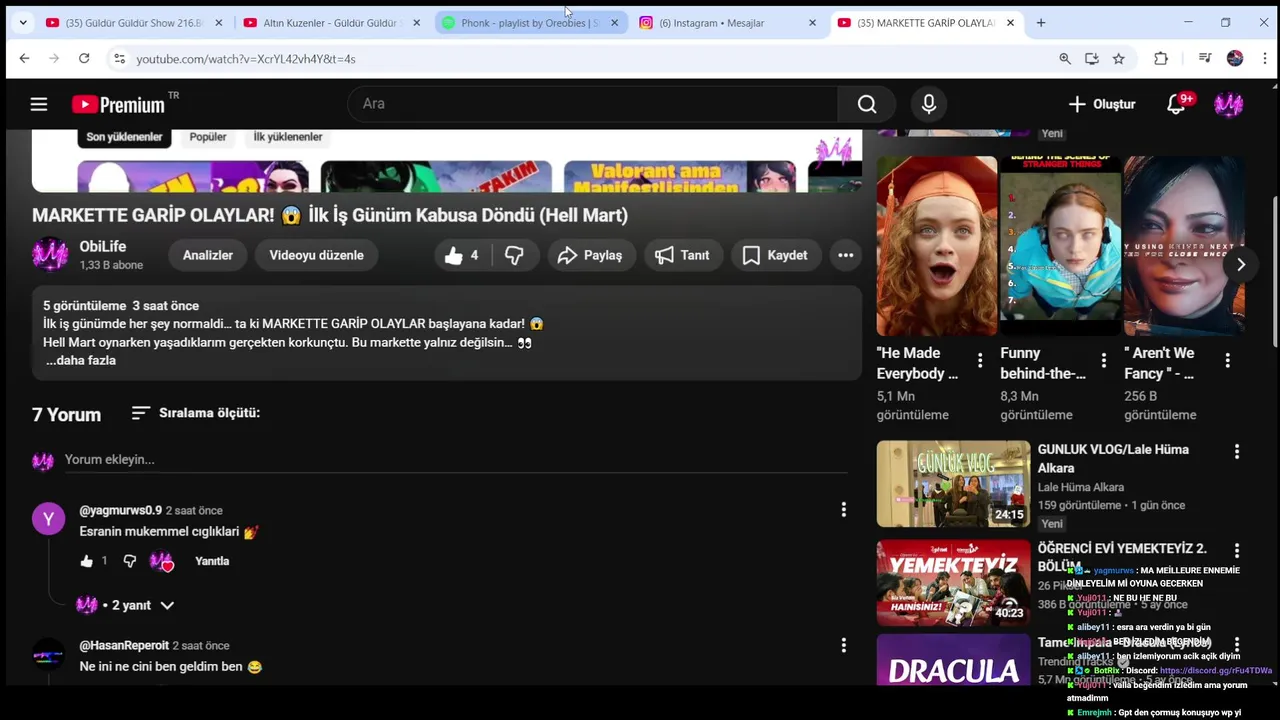Switch to Instagram Mesajlar tab
The width and height of the screenshot is (1280, 720).
(x=726, y=23)
